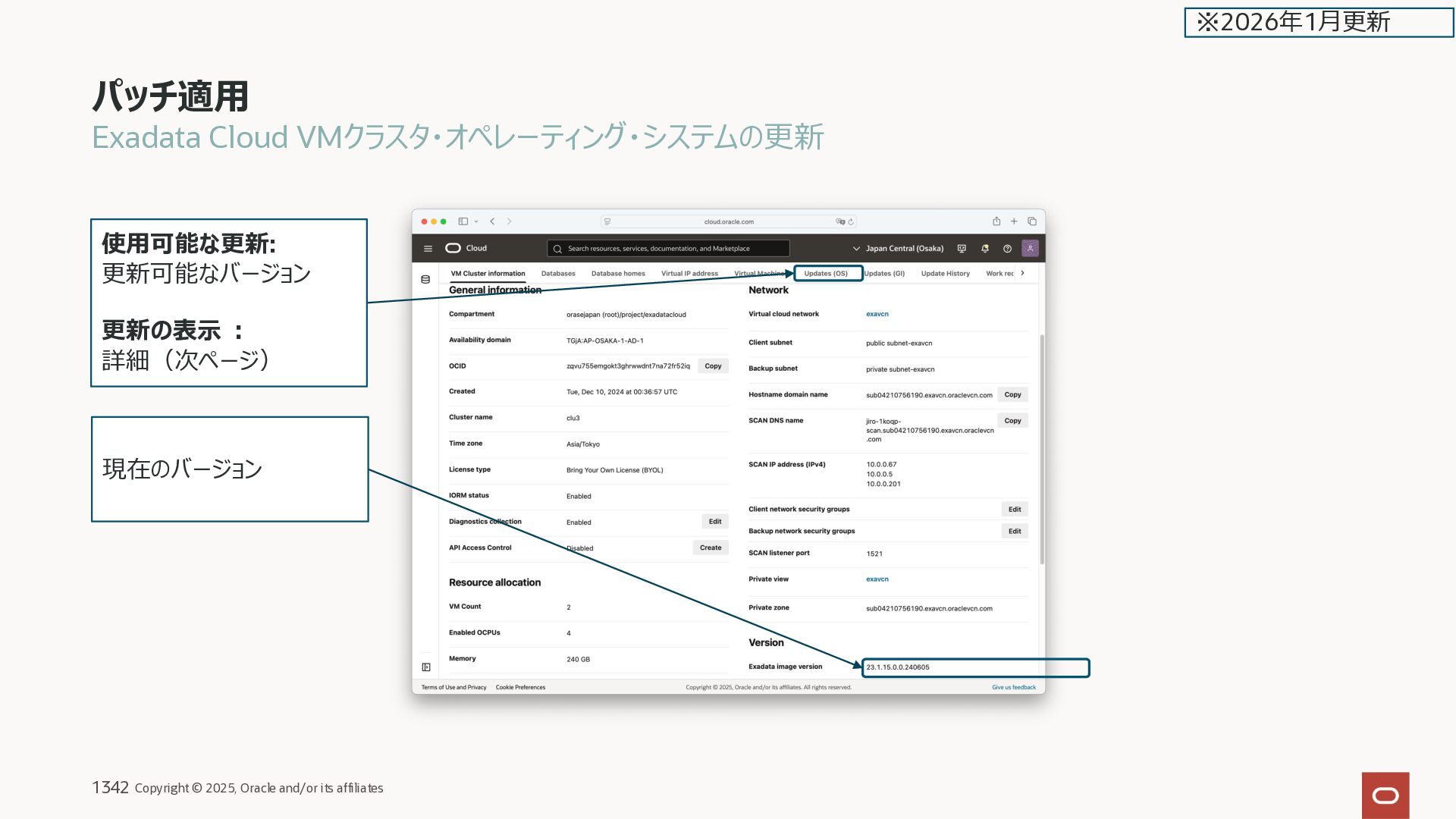Click Edit for Diagnostics collection

coord(714,522)
